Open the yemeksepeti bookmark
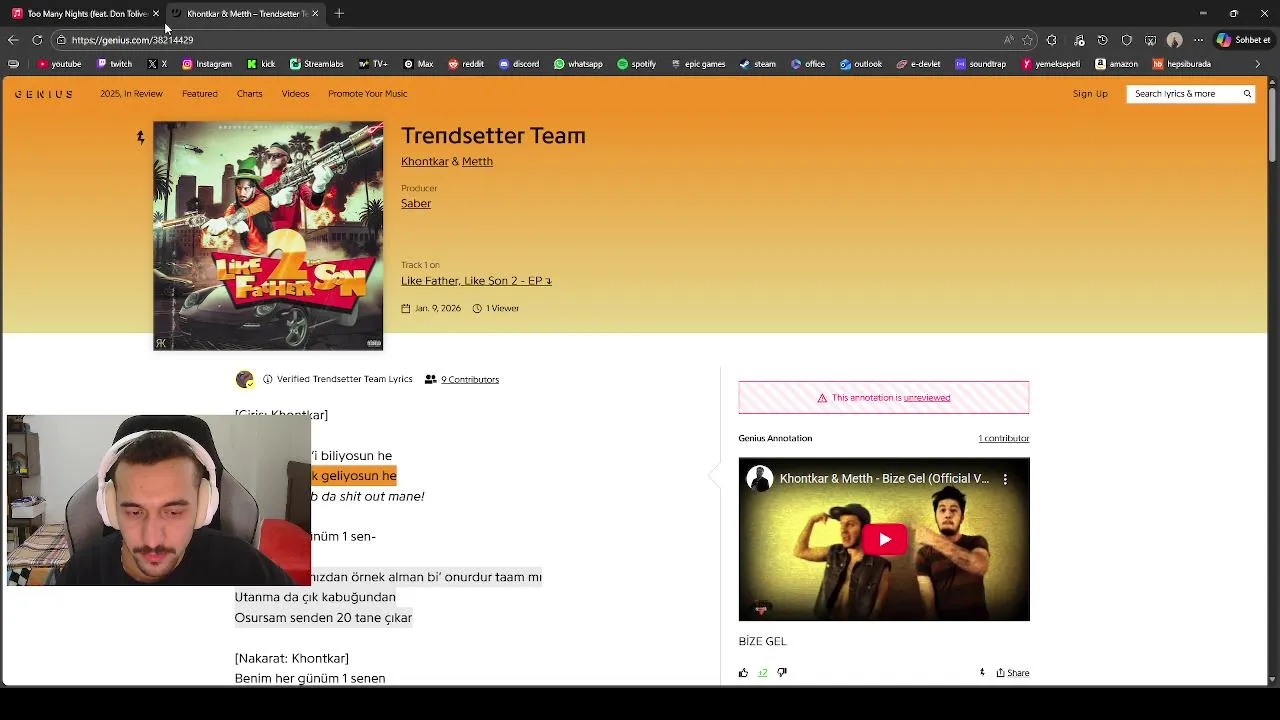The image size is (1280, 720). coord(1051,64)
